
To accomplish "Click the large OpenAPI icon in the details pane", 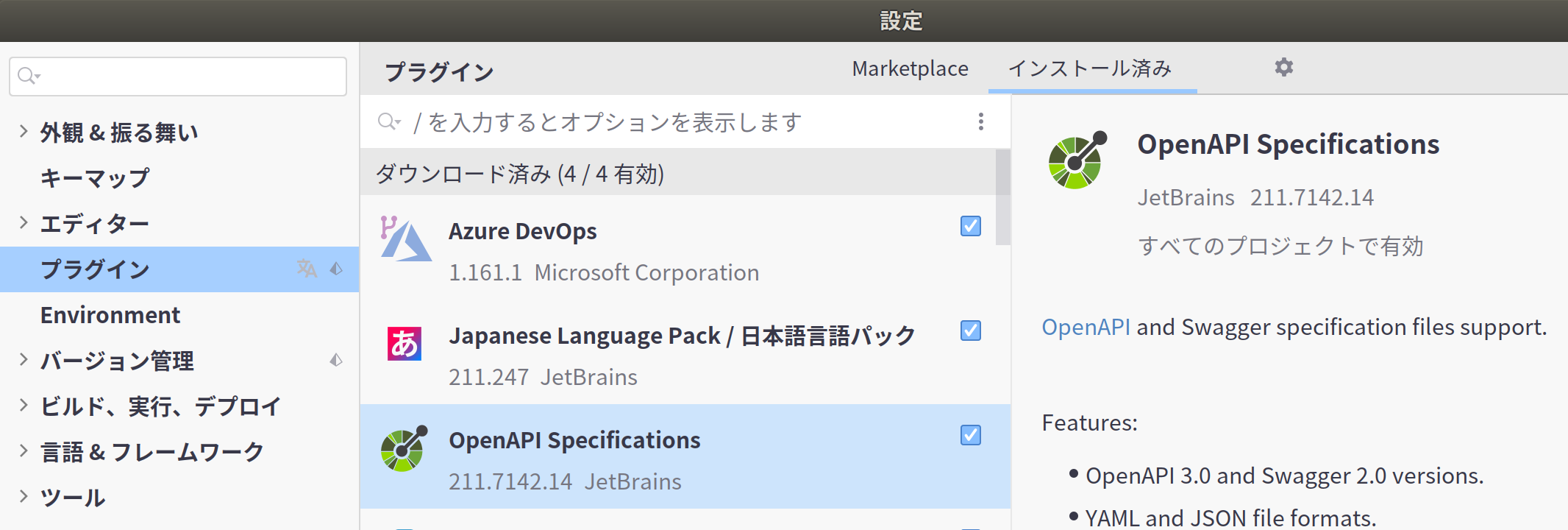I will [x=1077, y=160].
